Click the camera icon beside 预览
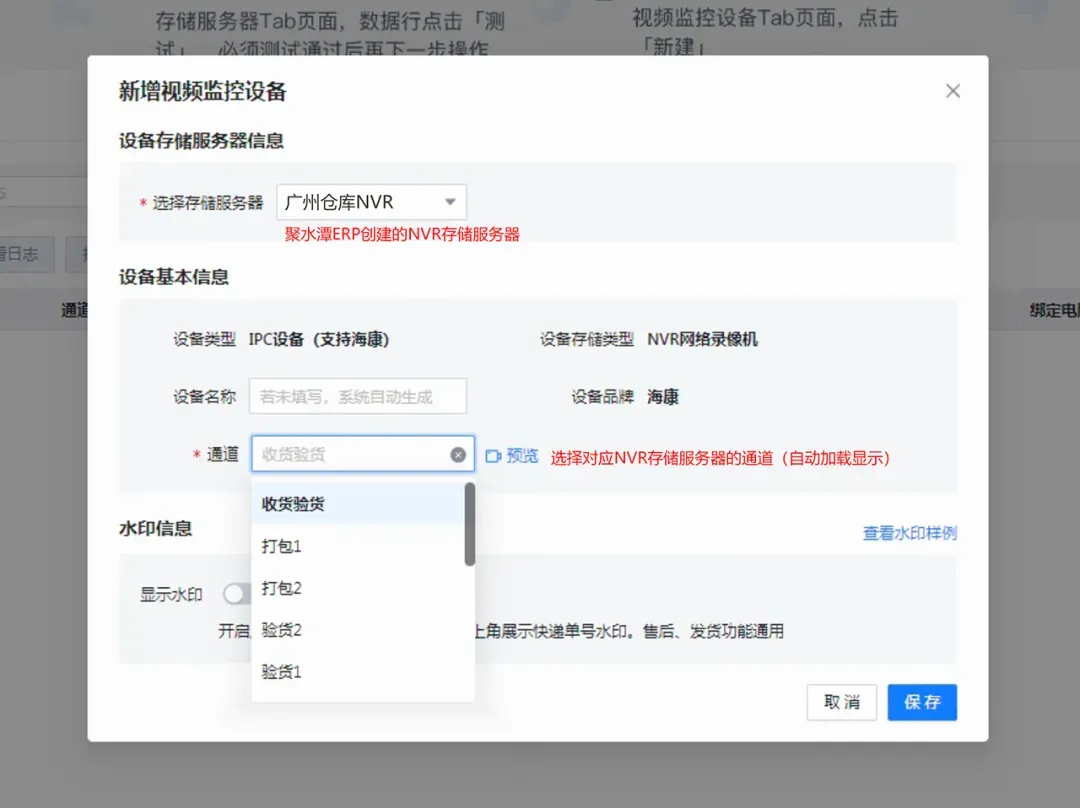Screen dimensions: 1080x808 pyautogui.click(x=492, y=456)
